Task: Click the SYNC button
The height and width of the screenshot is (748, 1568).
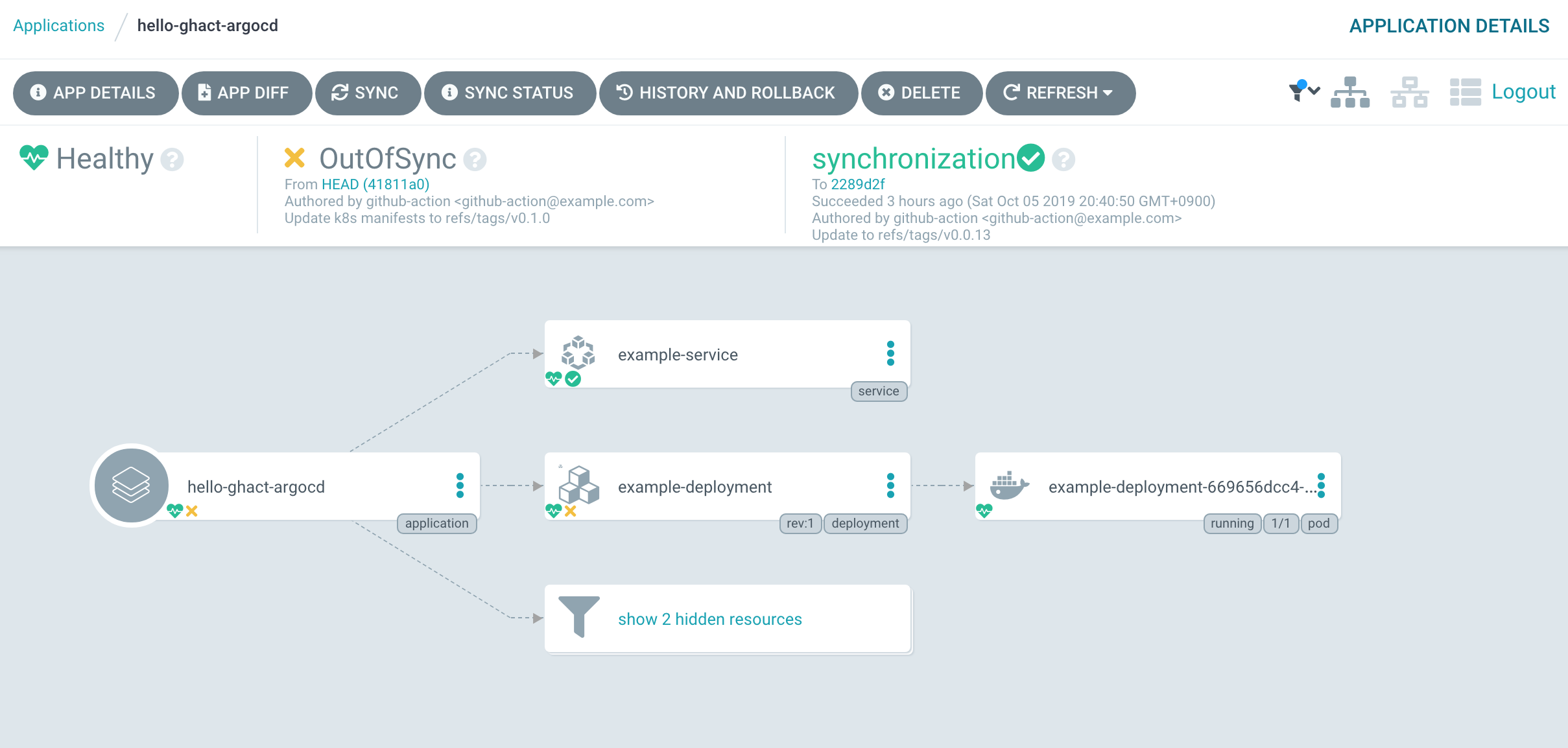Action: tap(367, 93)
